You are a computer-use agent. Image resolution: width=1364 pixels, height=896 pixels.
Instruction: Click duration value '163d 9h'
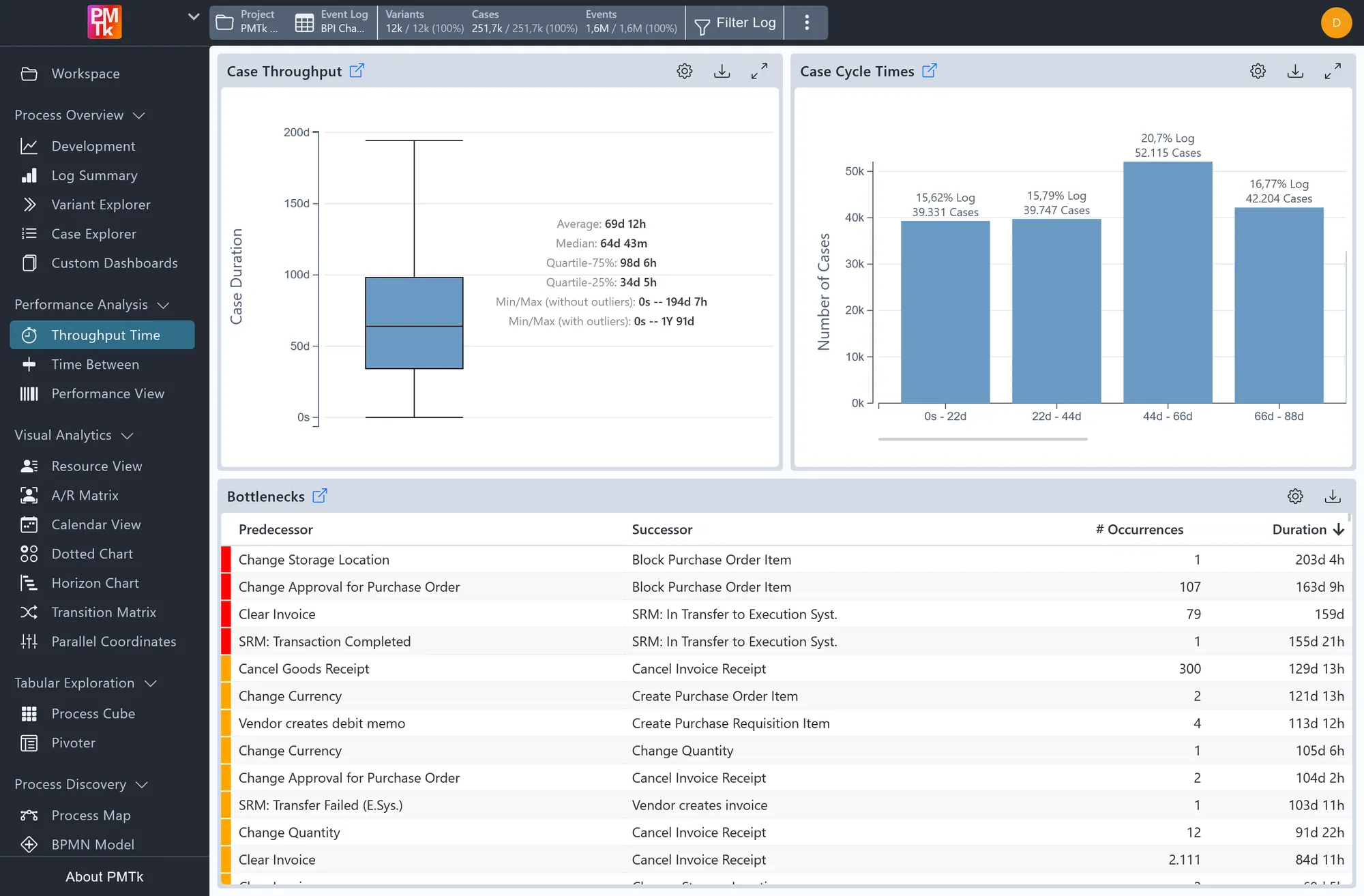click(1320, 587)
